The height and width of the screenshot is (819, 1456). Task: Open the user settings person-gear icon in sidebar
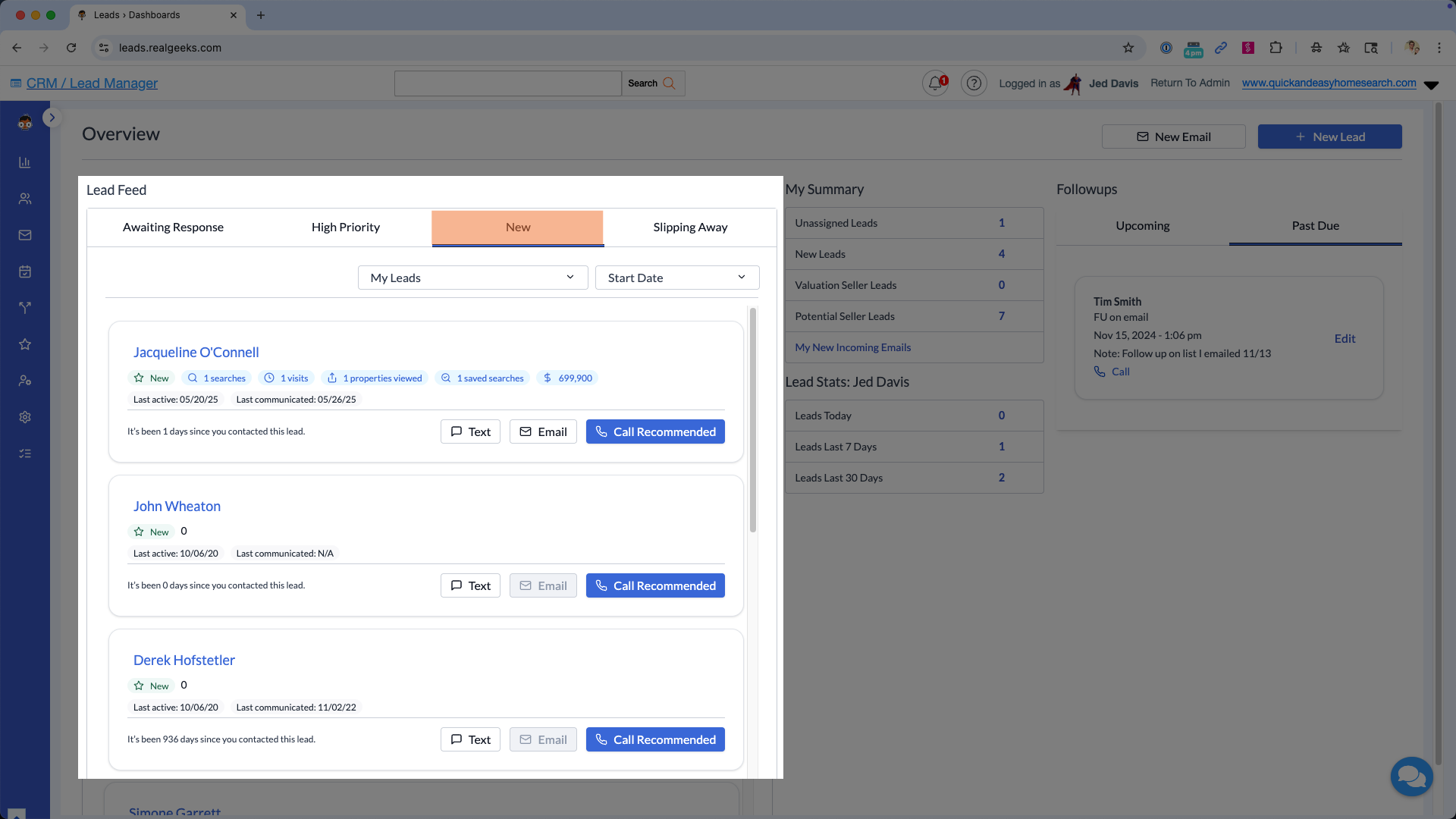pyautogui.click(x=25, y=381)
